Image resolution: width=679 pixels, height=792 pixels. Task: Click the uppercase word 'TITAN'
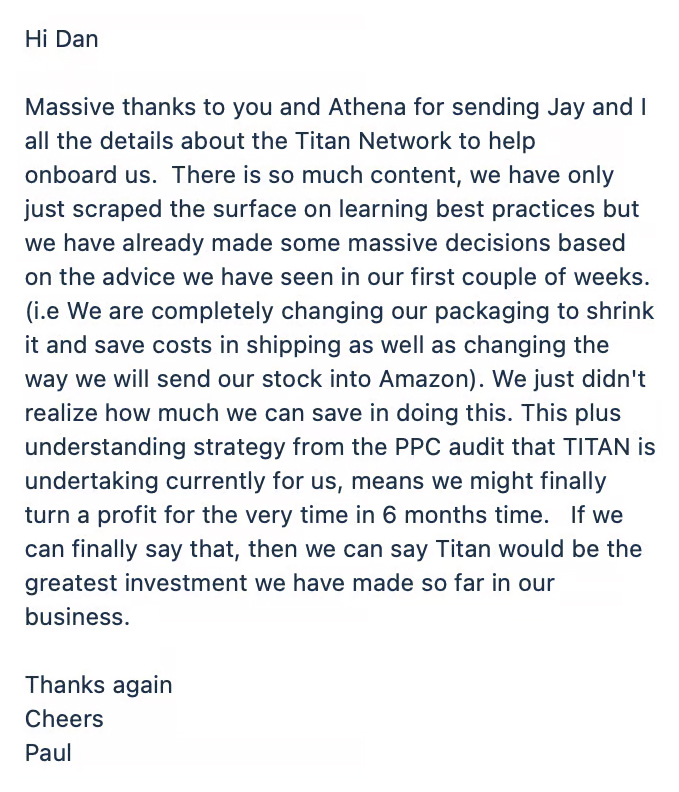click(x=596, y=447)
